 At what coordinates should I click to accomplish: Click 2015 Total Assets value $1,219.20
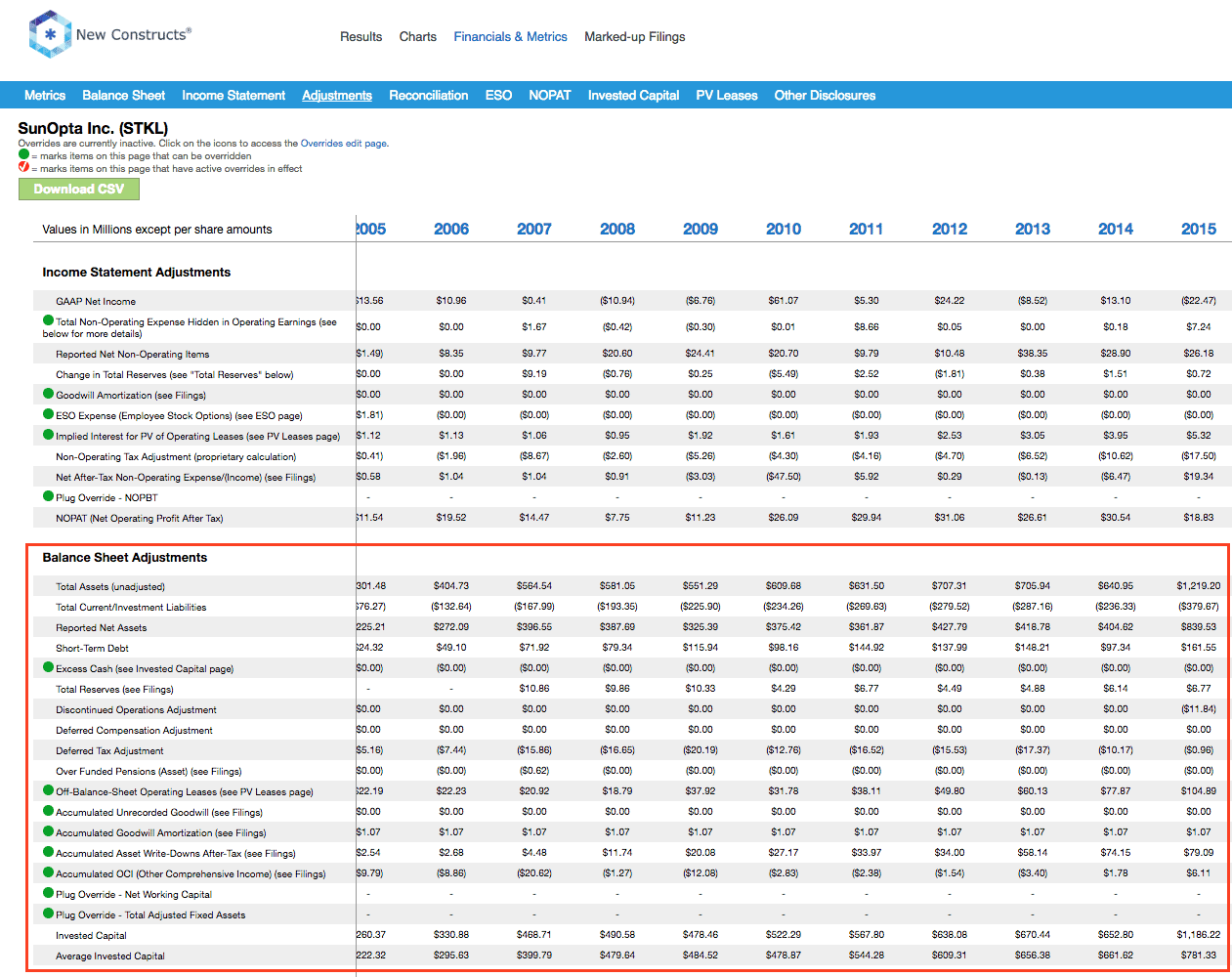(1199, 586)
